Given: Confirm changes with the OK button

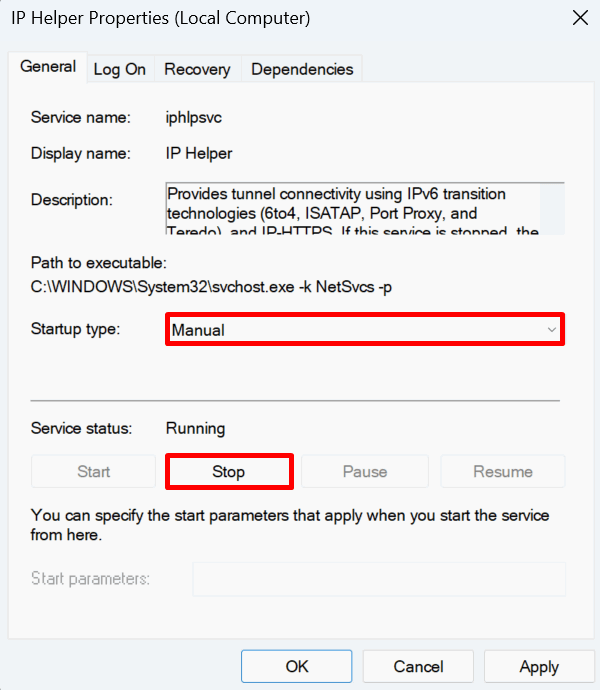Looking at the screenshot, I should point(297,666).
